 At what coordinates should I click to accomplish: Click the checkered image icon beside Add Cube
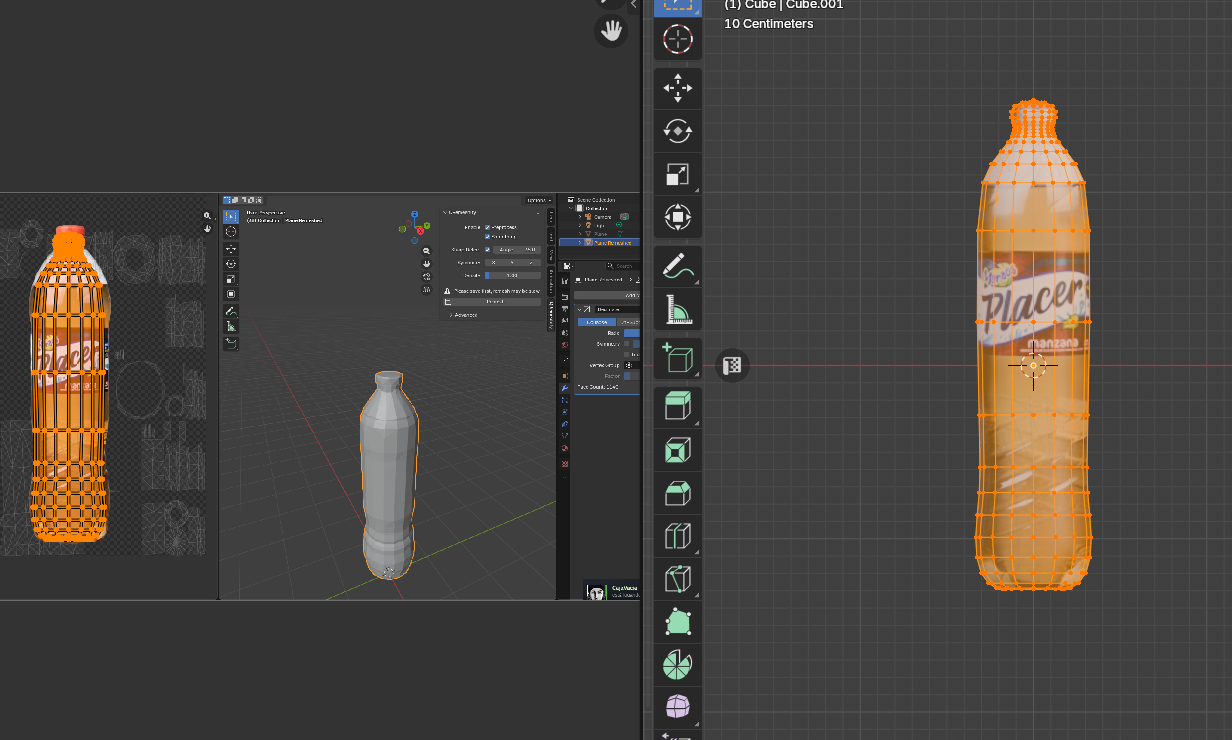732,365
